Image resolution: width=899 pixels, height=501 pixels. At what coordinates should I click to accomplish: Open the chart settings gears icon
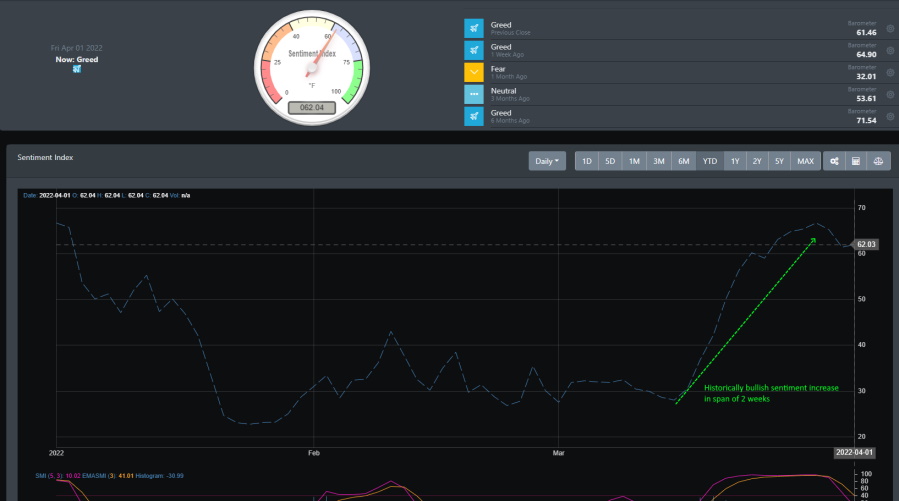(x=834, y=161)
